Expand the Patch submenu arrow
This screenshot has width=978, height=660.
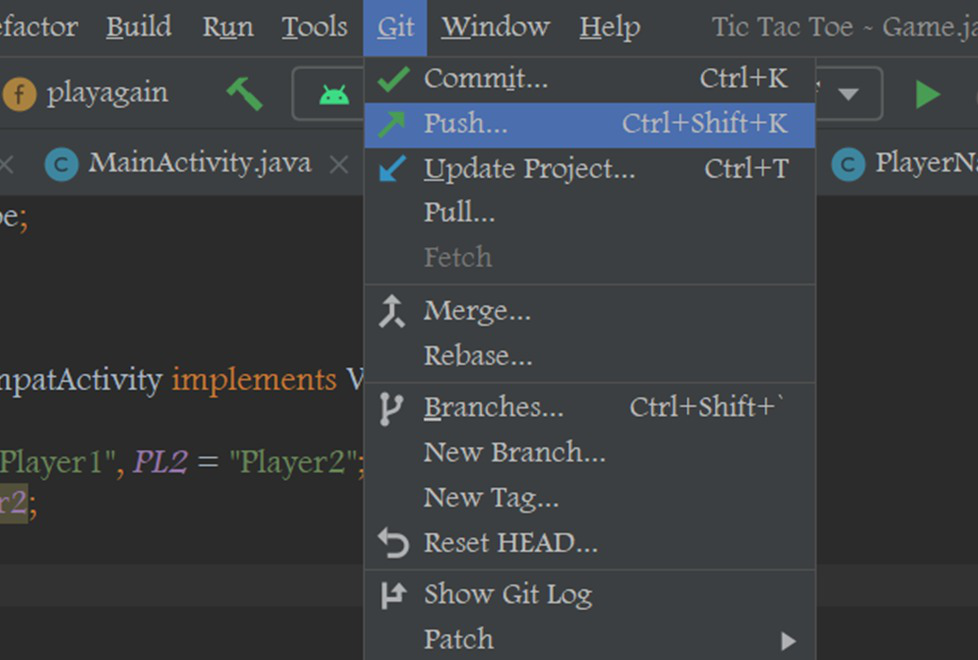pyautogui.click(x=788, y=640)
